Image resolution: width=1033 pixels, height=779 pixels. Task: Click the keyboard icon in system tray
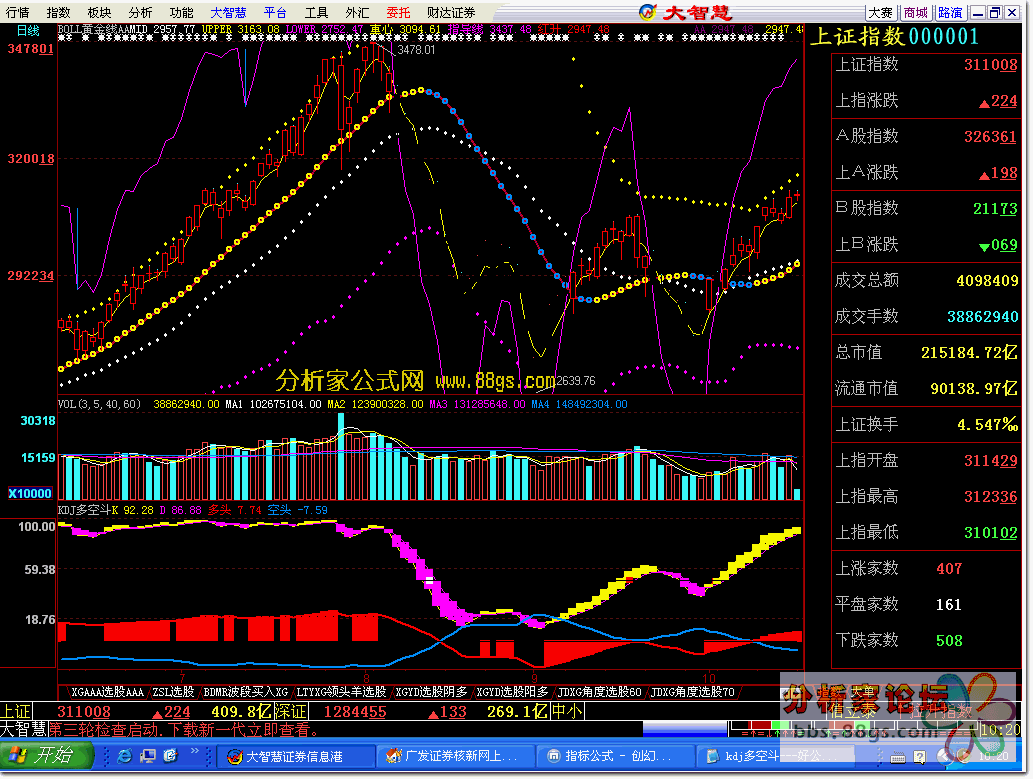click(x=897, y=757)
